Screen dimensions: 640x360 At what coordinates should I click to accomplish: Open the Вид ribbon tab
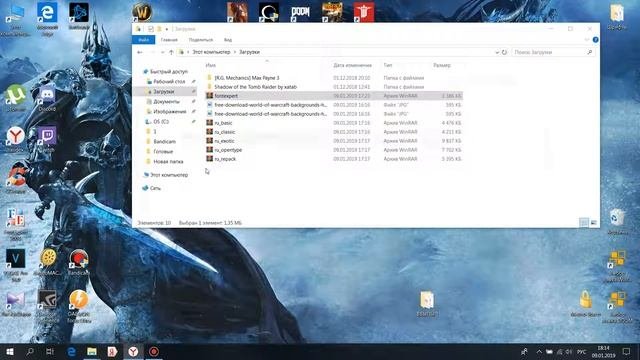[228, 40]
